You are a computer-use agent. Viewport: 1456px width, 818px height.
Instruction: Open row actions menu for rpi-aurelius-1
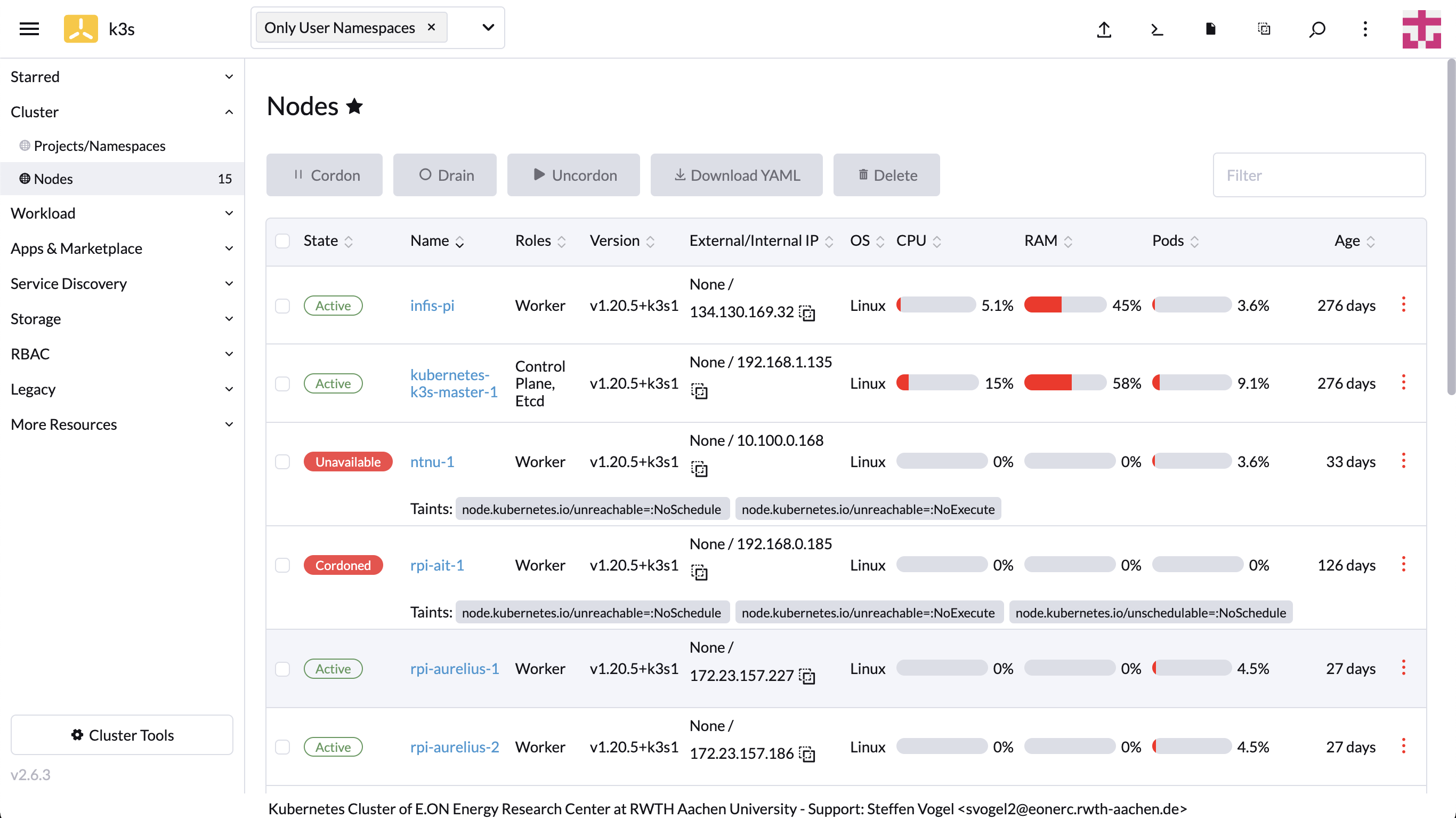coord(1403,668)
